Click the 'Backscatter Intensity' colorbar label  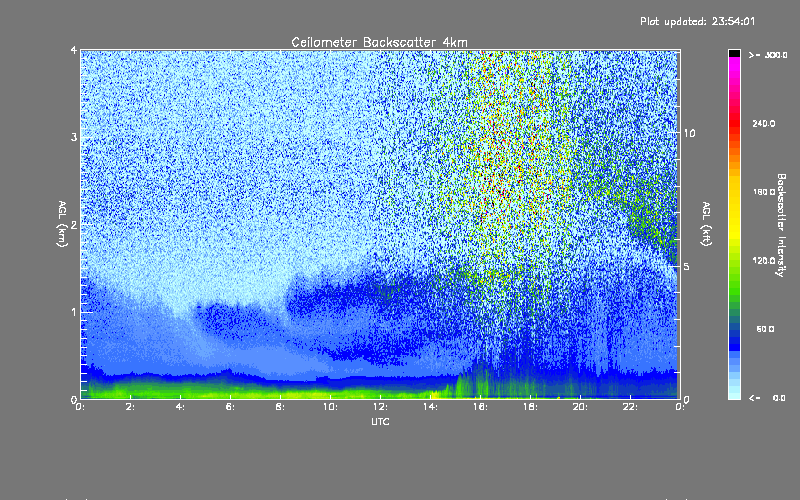[781, 225]
